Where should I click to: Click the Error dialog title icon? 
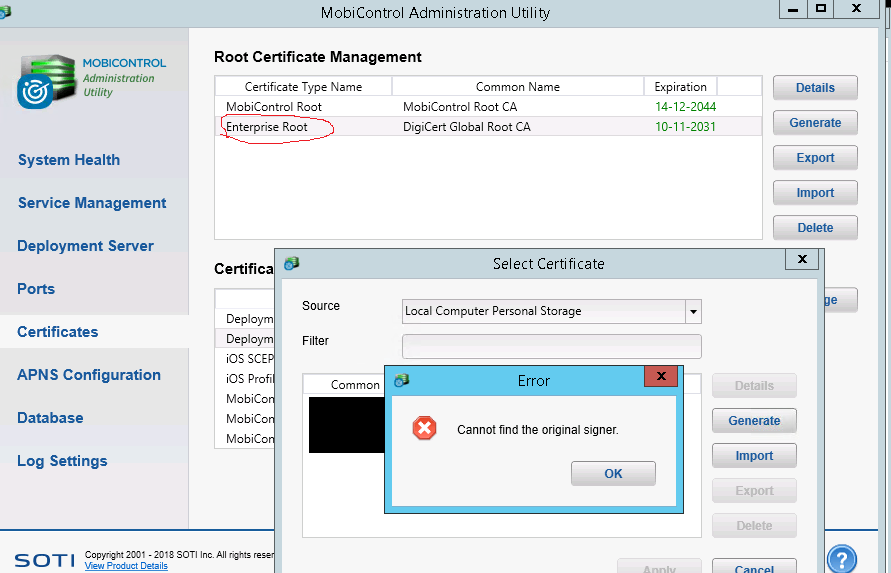pyautogui.click(x=402, y=380)
